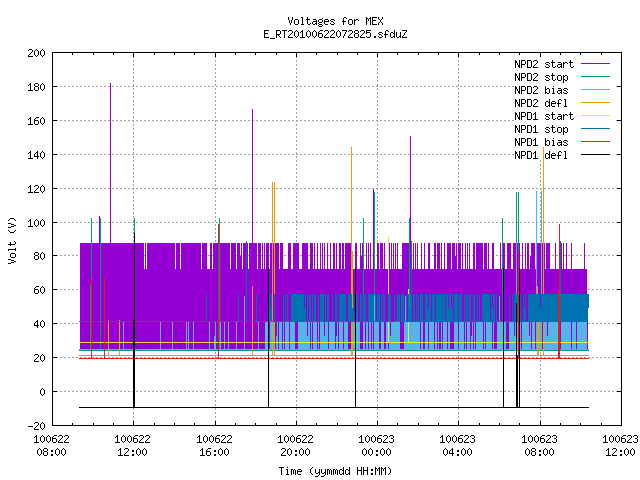Click the green NPD2 stop legend line
Image resolution: width=640 pixels, height=480 pixels.
(x=596, y=76)
